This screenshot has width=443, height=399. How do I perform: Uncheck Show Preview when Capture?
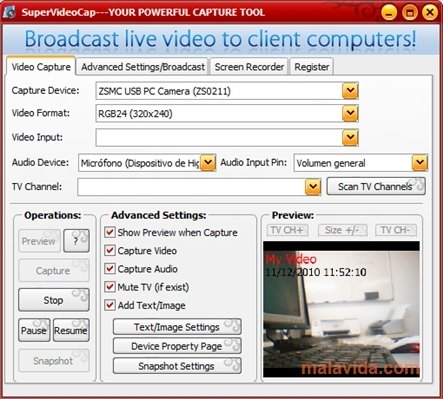[x=110, y=232]
